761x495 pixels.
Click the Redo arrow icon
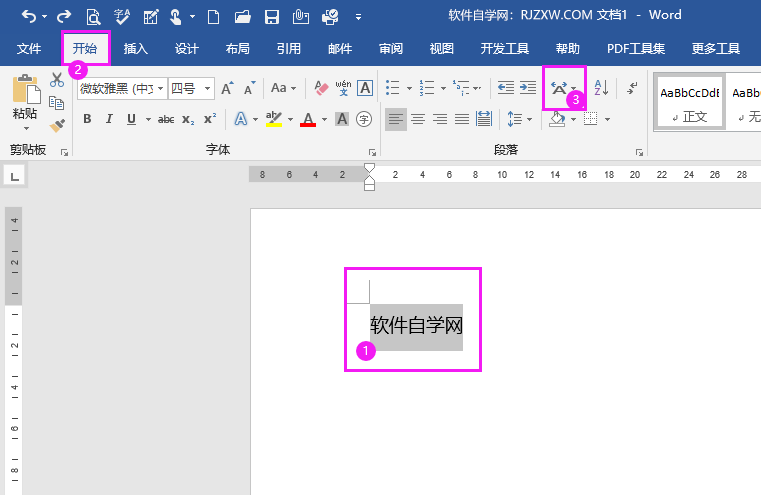click(x=64, y=17)
